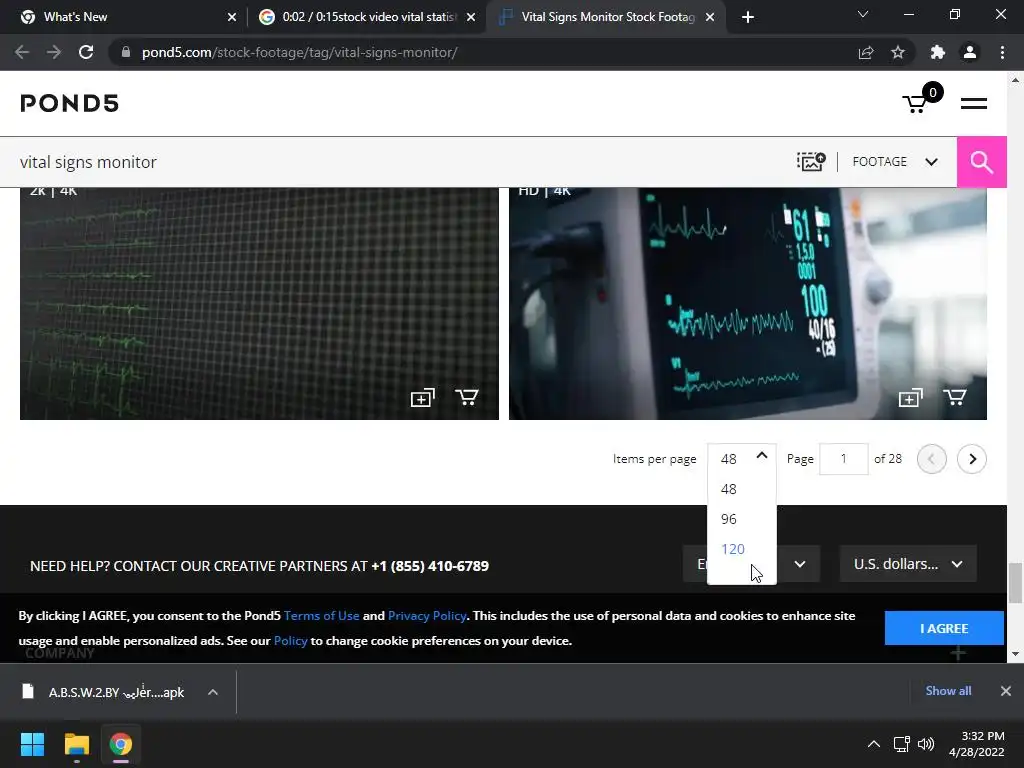This screenshot has width=1024, height=768.
Task: Open the hamburger menu in Pond5 header
Action: 973,103
